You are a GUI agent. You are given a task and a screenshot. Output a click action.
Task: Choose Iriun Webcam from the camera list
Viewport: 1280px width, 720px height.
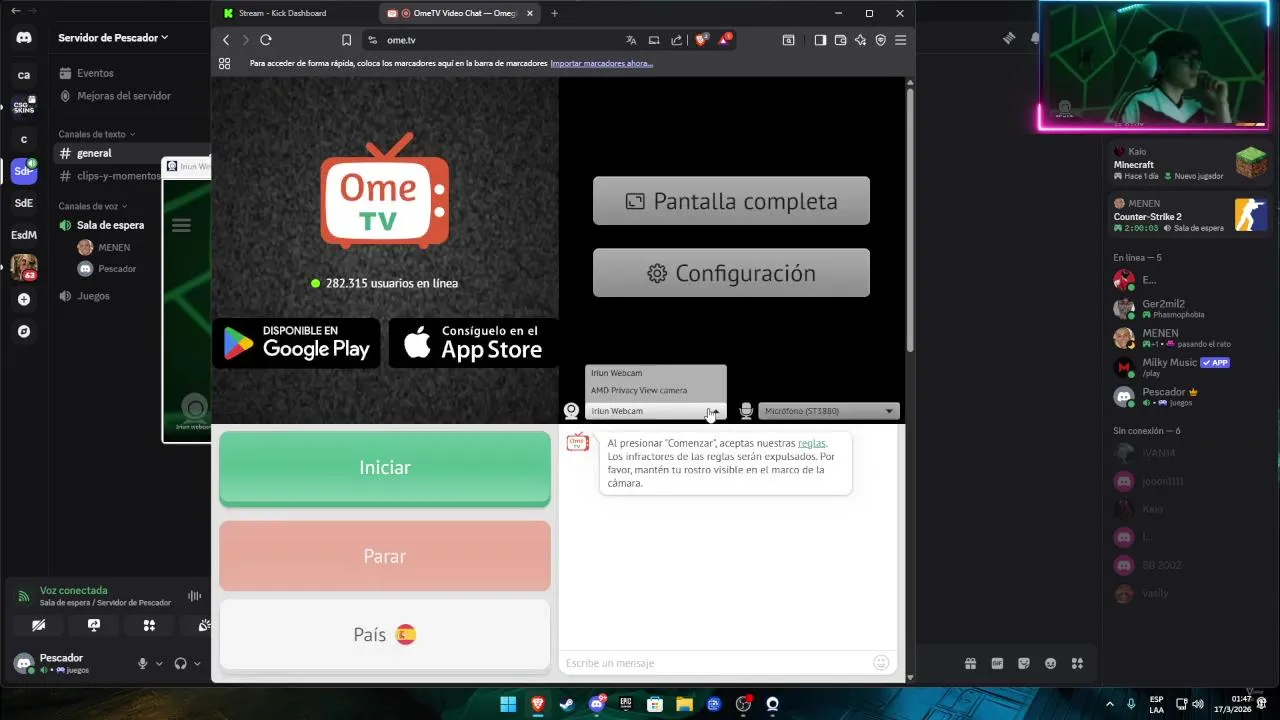656,373
